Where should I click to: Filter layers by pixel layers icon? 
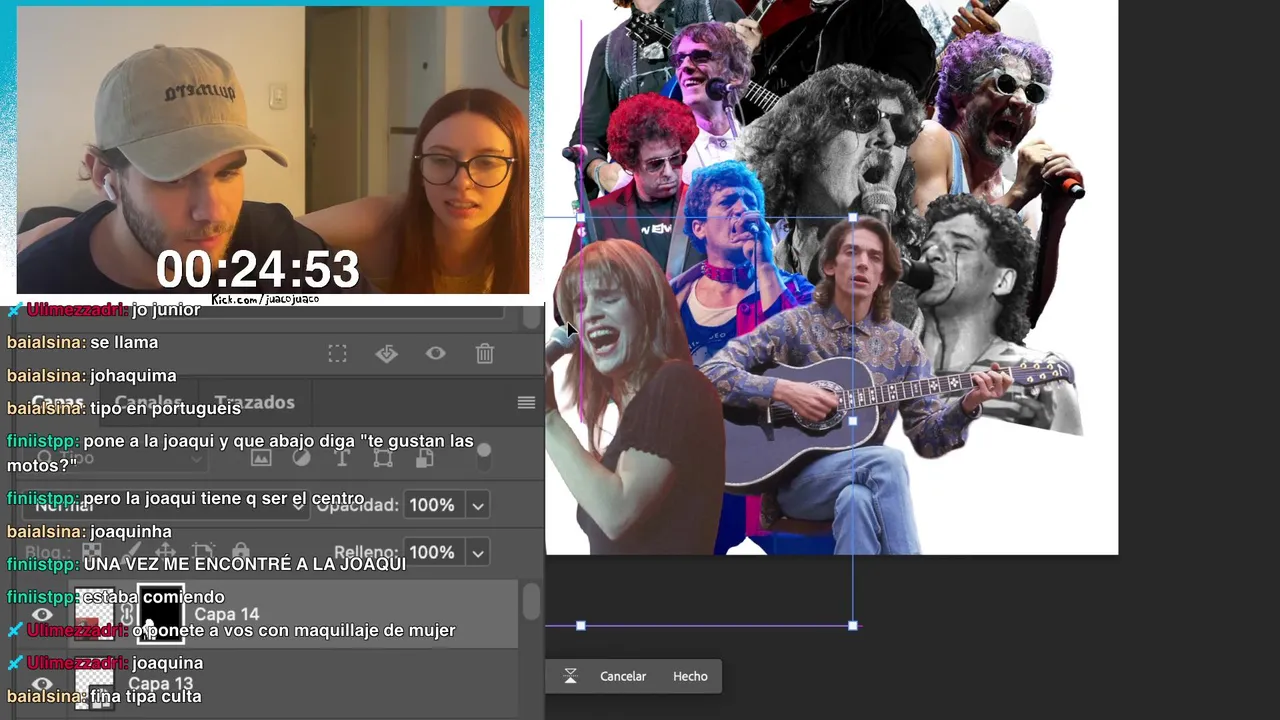tap(261, 458)
